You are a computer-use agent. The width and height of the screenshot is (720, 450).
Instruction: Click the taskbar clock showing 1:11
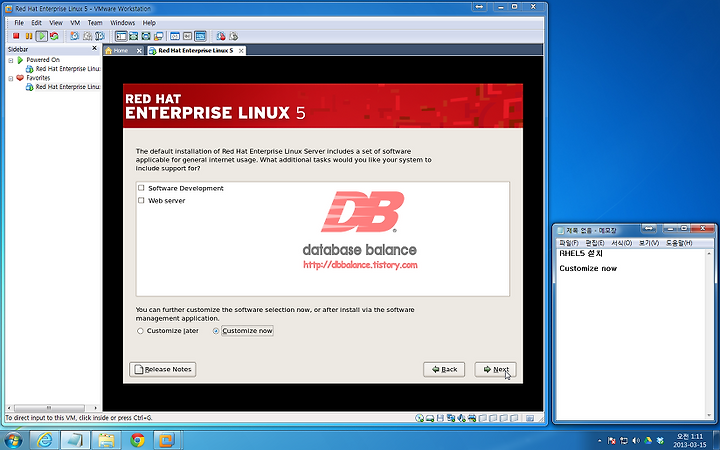pyautogui.click(x=690, y=440)
